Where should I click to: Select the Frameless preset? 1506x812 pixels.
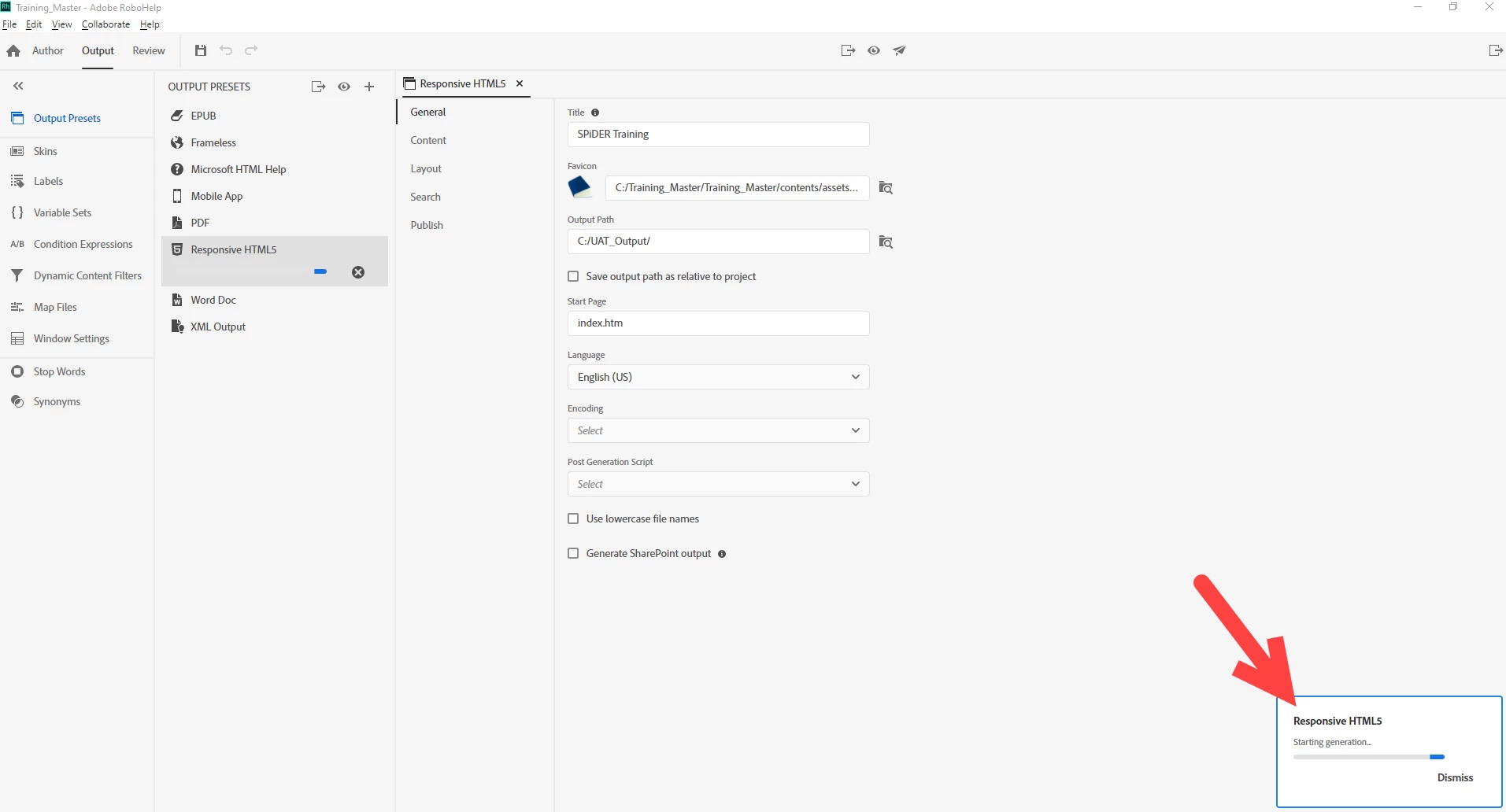coord(275,142)
